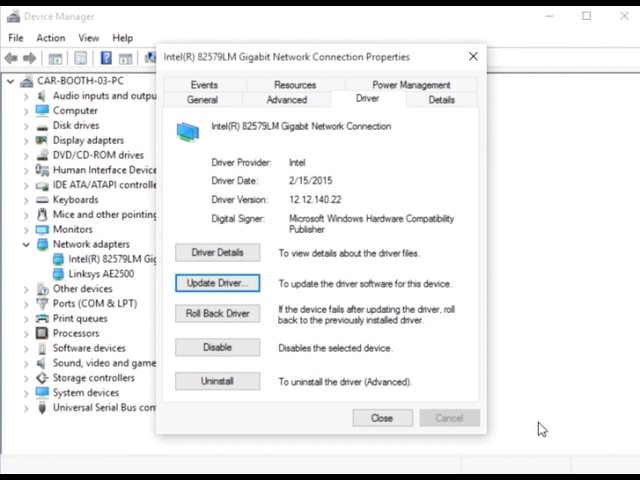Click the Driver Details button
640x480 pixels.
coord(218,253)
